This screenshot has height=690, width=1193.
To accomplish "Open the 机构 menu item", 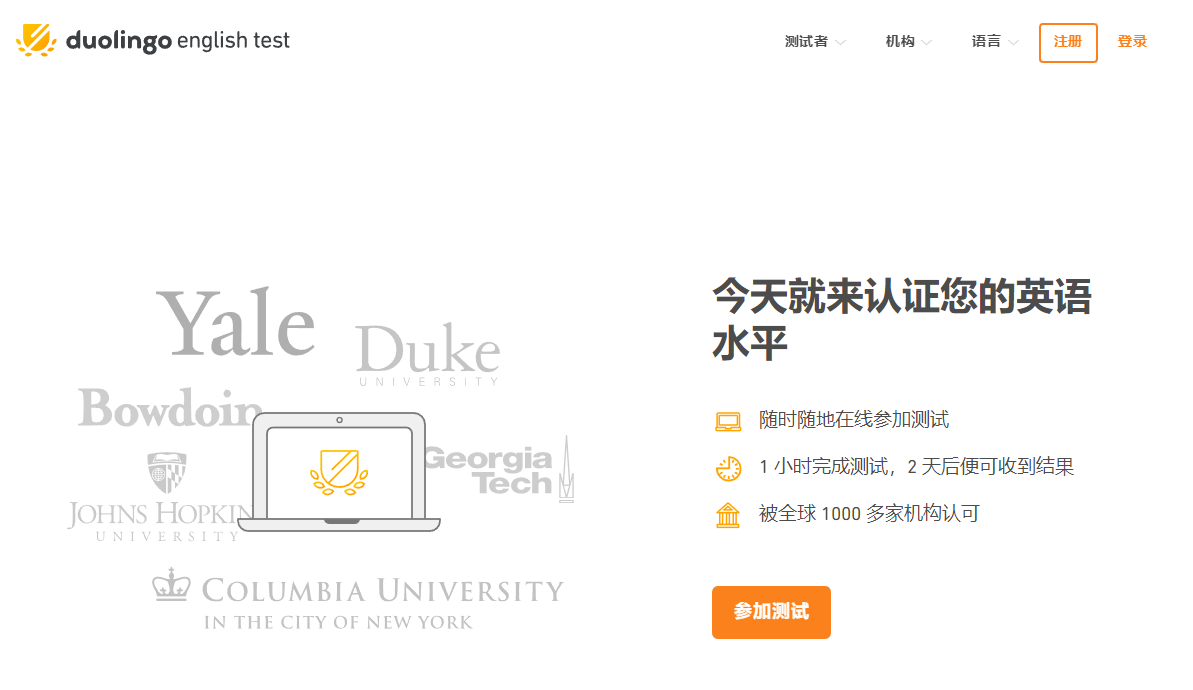I will coord(900,42).
